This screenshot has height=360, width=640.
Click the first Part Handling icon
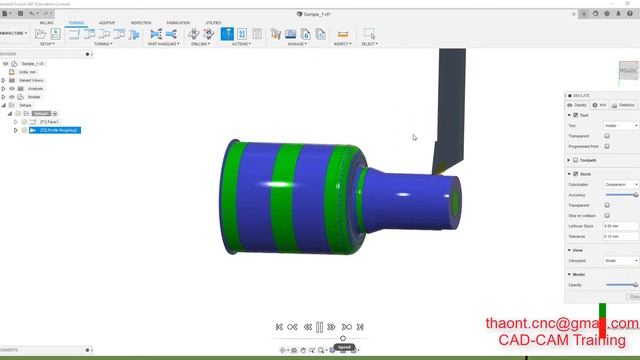(x=156, y=34)
